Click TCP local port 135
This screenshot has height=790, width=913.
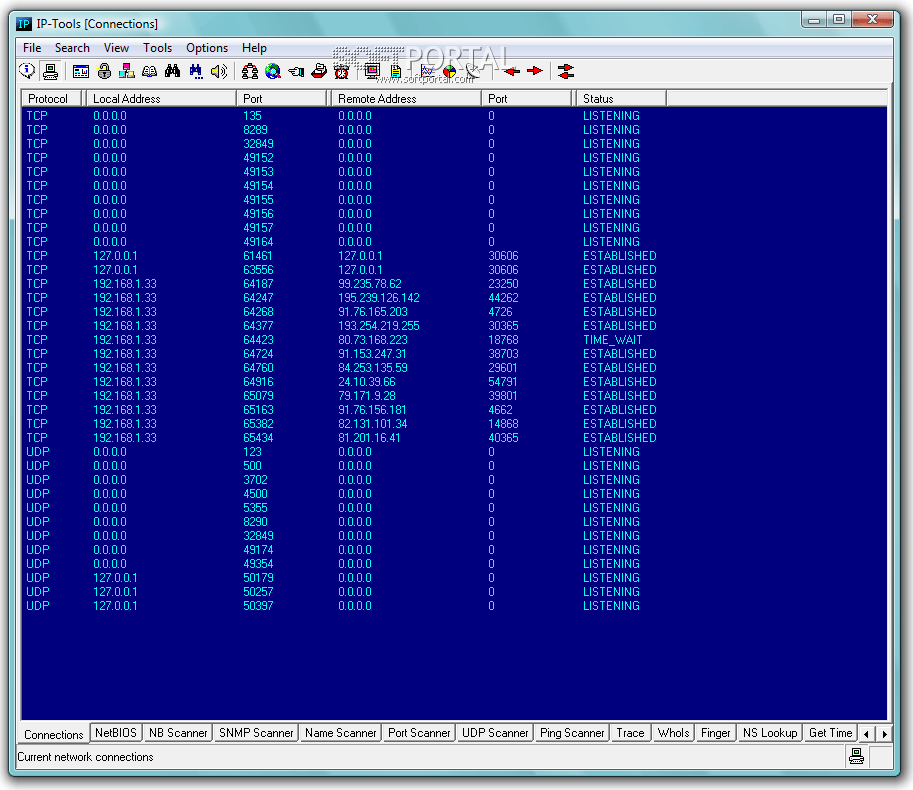pyautogui.click(x=252, y=115)
